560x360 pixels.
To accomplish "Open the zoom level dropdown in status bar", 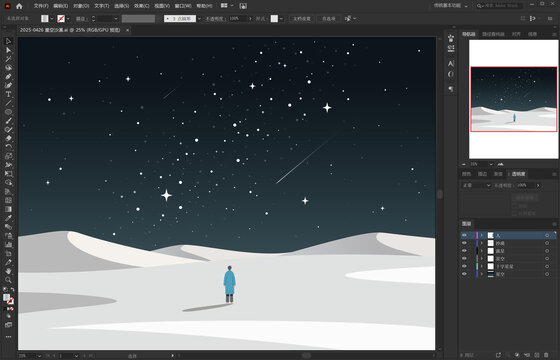I will coord(39,356).
